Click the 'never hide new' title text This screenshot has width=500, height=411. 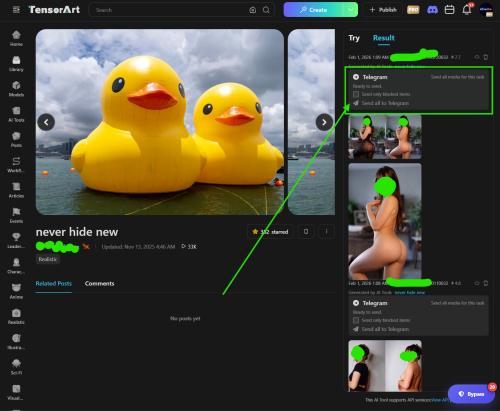[77, 232]
